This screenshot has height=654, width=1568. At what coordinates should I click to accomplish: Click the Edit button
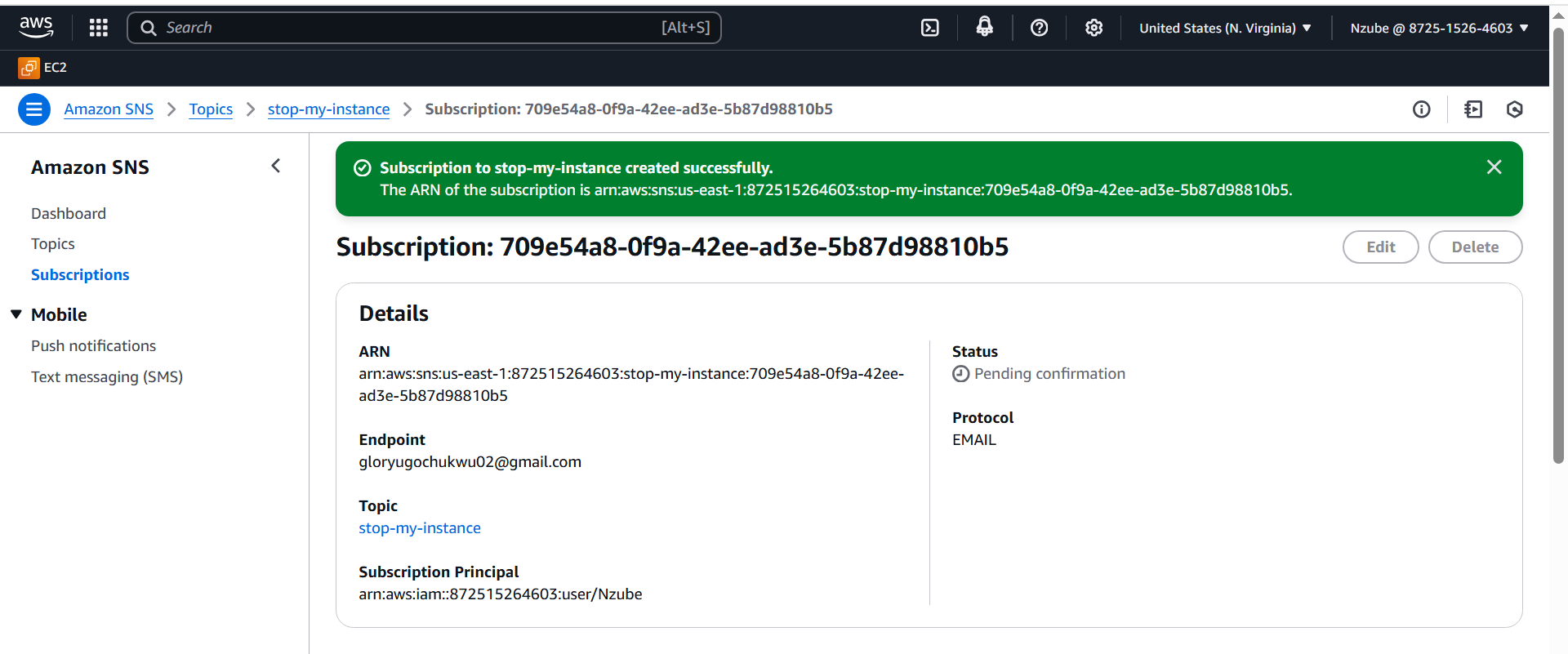(1381, 247)
